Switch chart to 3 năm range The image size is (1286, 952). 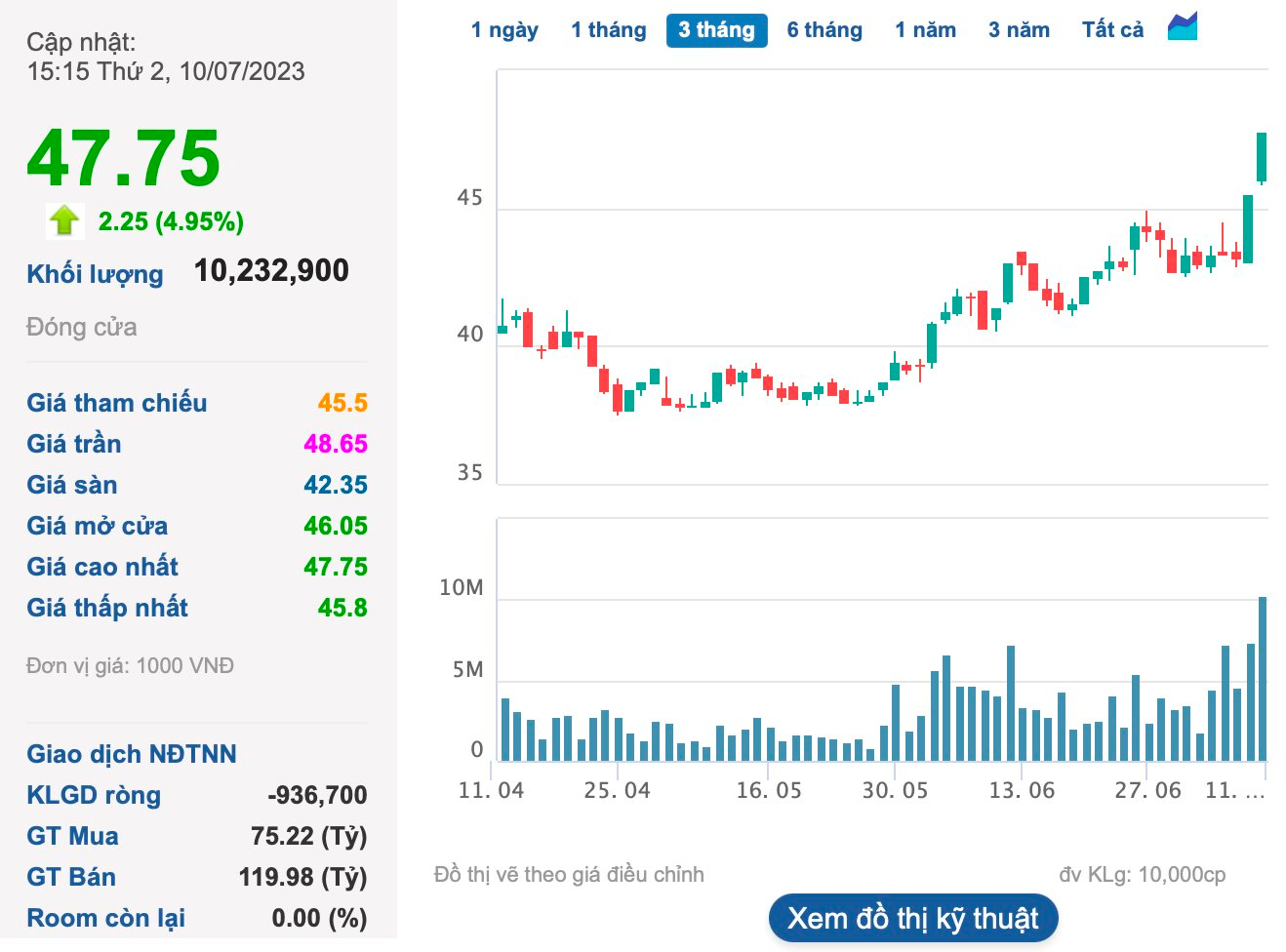tap(1019, 30)
